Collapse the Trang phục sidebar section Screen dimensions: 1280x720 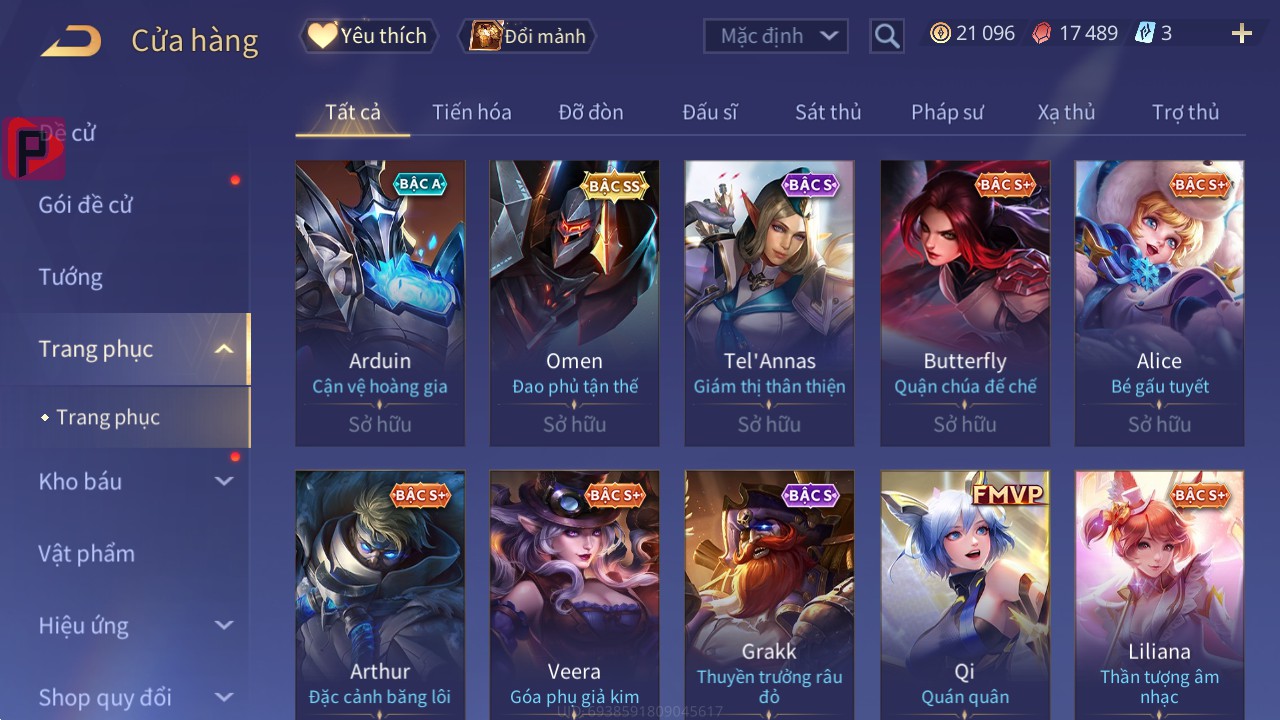pyautogui.click(x=224, y=349)
